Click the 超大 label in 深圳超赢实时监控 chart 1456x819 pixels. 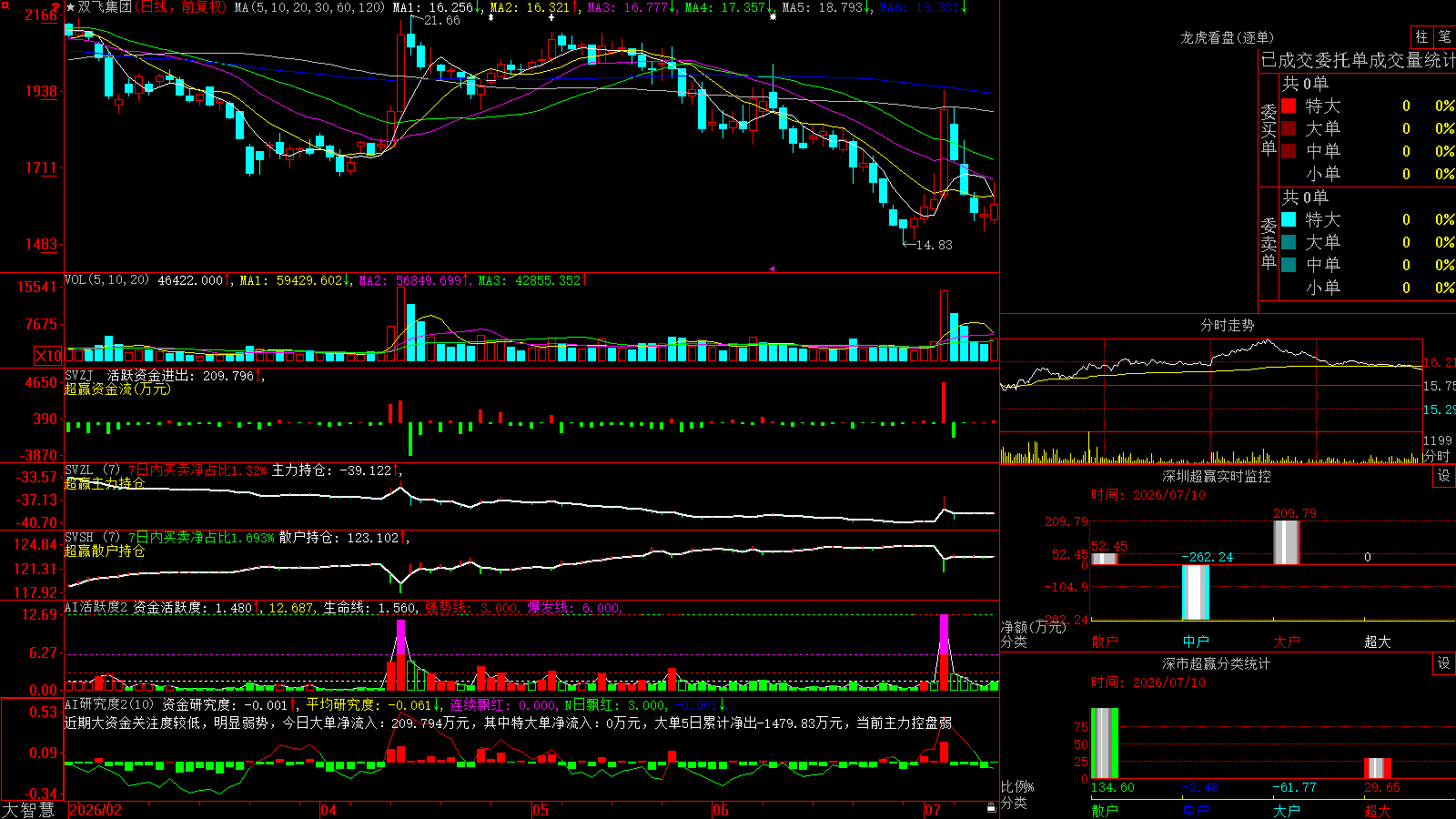click(1378, 642)
